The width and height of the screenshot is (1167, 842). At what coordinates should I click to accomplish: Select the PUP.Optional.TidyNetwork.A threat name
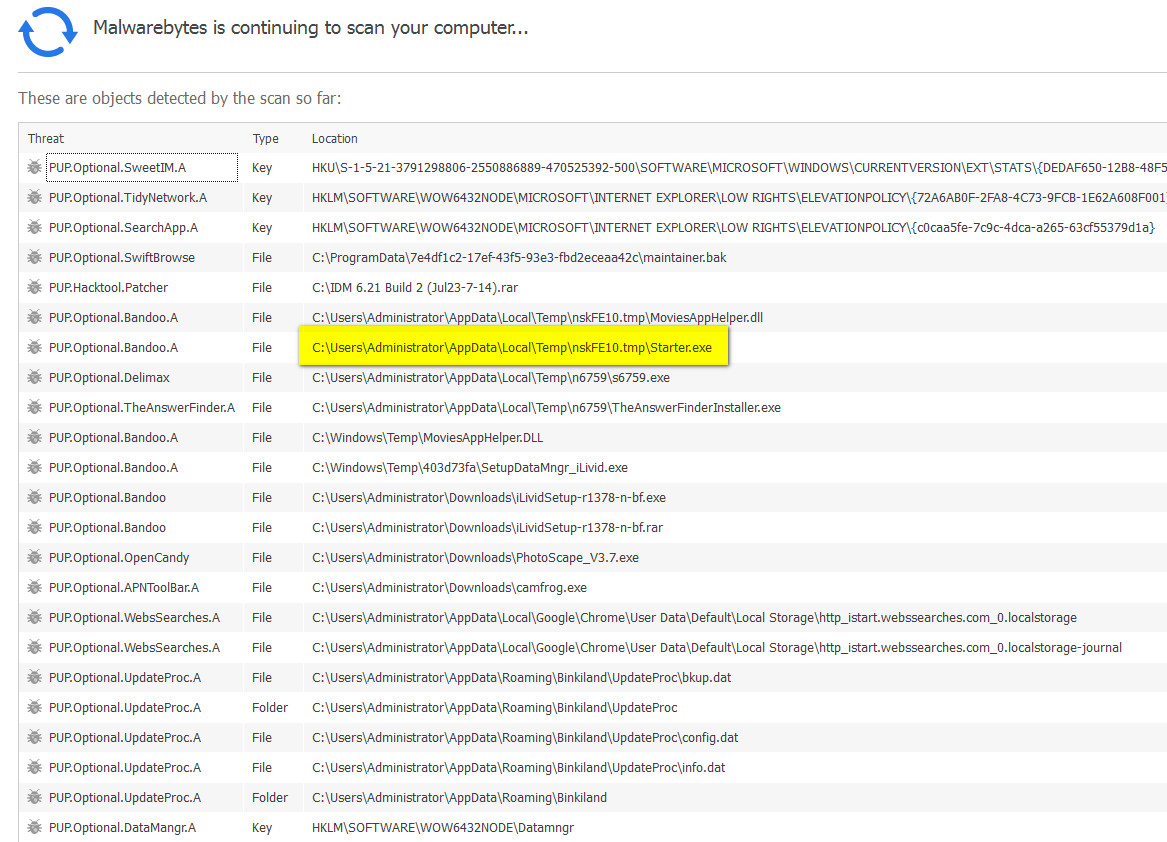coord(128,197)
